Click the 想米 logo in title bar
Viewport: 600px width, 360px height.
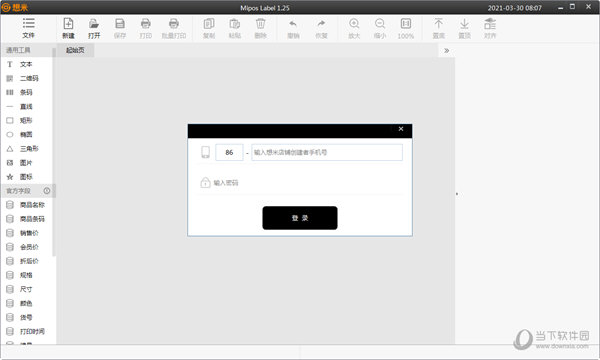tap(15, 7)
